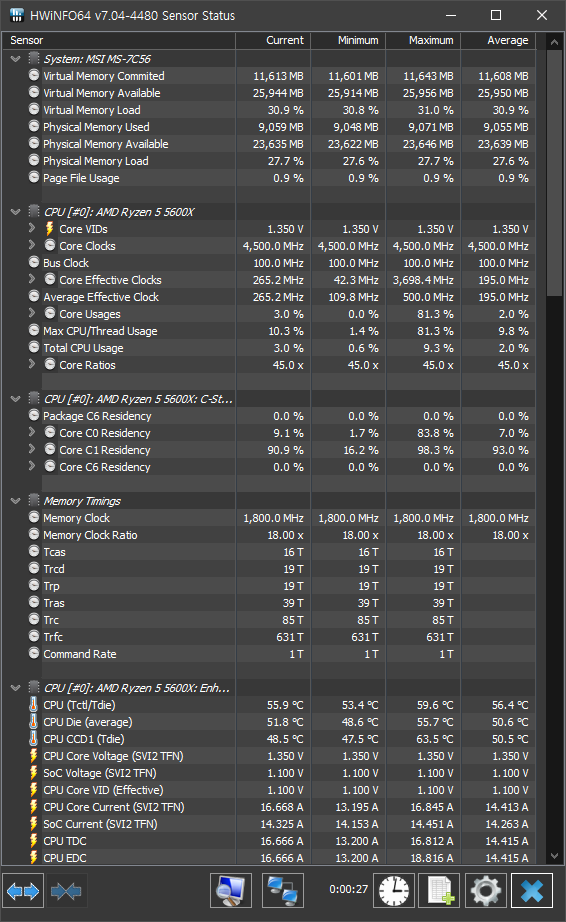The image size is (566, 922).
Task: Click icon beside Virtual Memory Commited
Action: point(34,75)
